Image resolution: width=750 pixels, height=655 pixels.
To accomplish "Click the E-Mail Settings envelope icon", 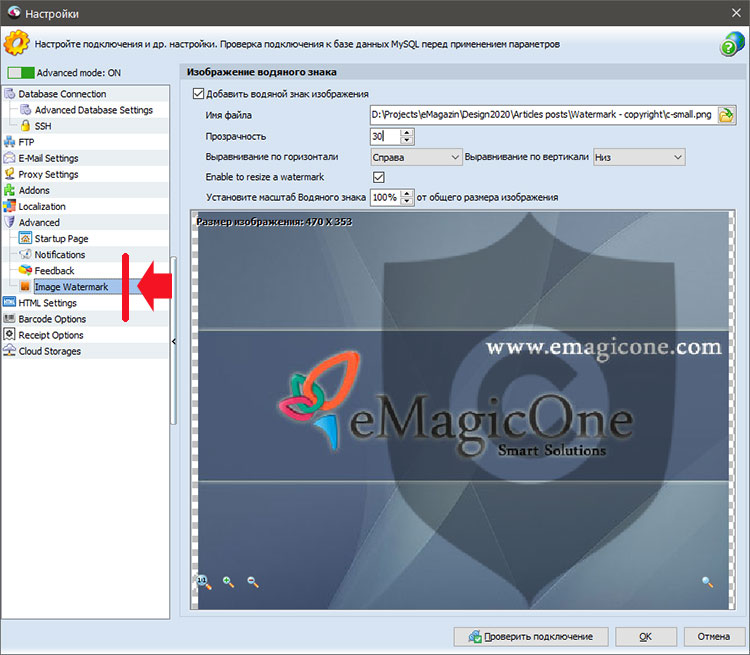I will pyautogui.click(x=10, y=158).
